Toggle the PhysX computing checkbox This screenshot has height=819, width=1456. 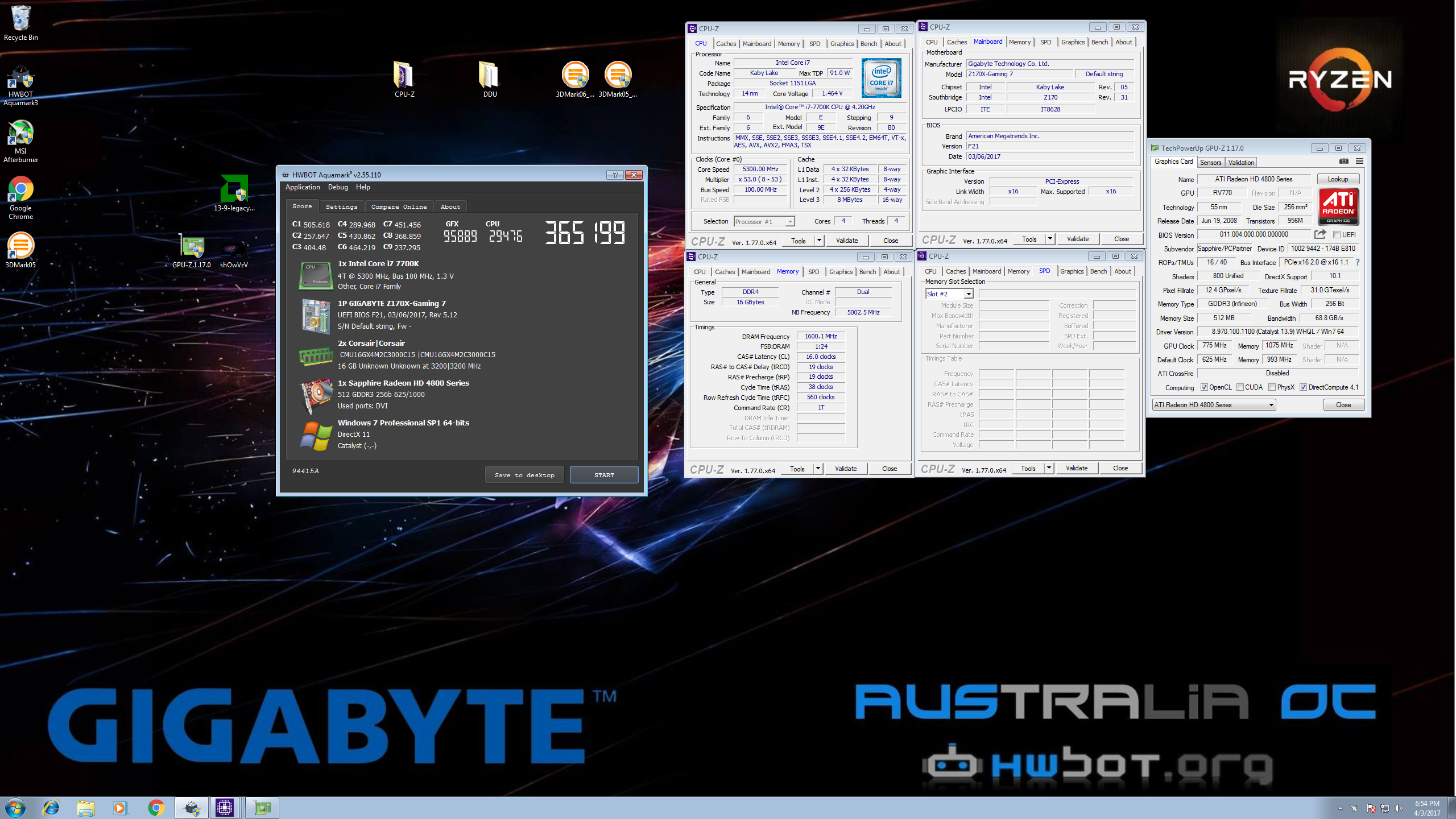tap(1272, 387)
